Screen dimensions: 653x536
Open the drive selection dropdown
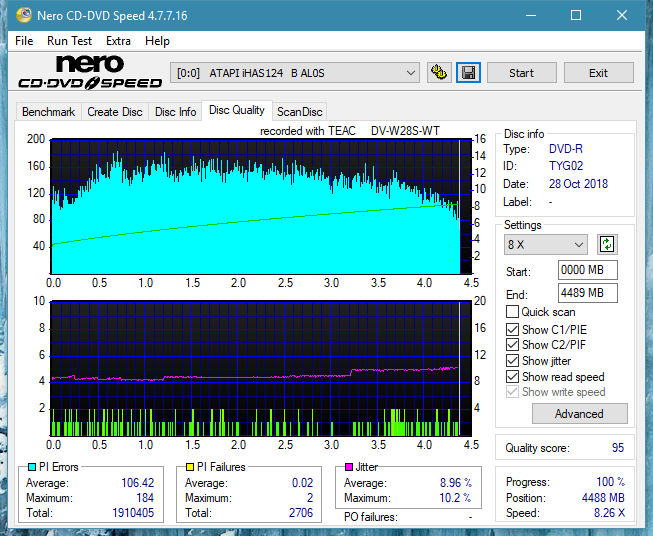[295, 73]
